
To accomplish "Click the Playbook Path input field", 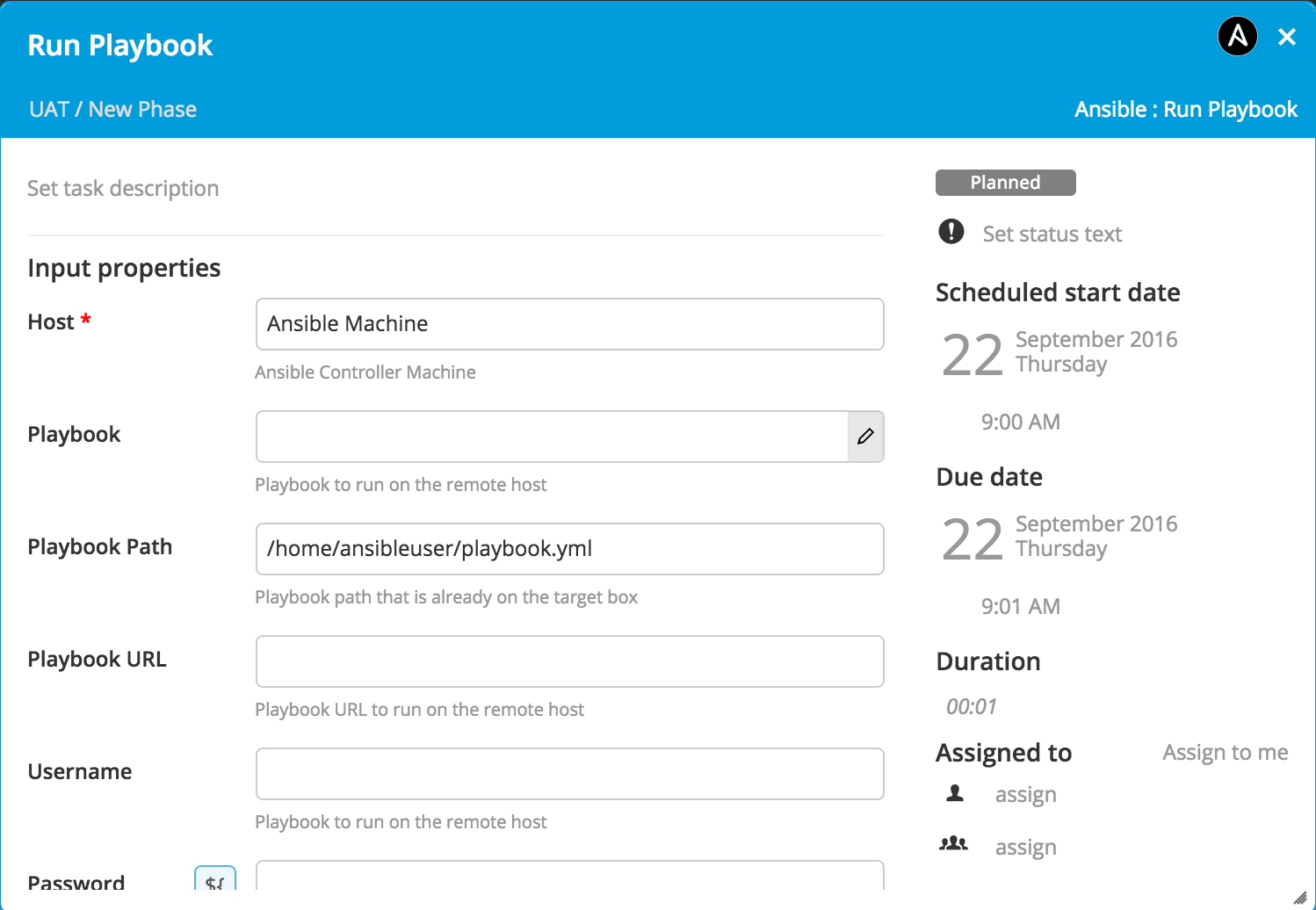I will (x=570, y=549).
